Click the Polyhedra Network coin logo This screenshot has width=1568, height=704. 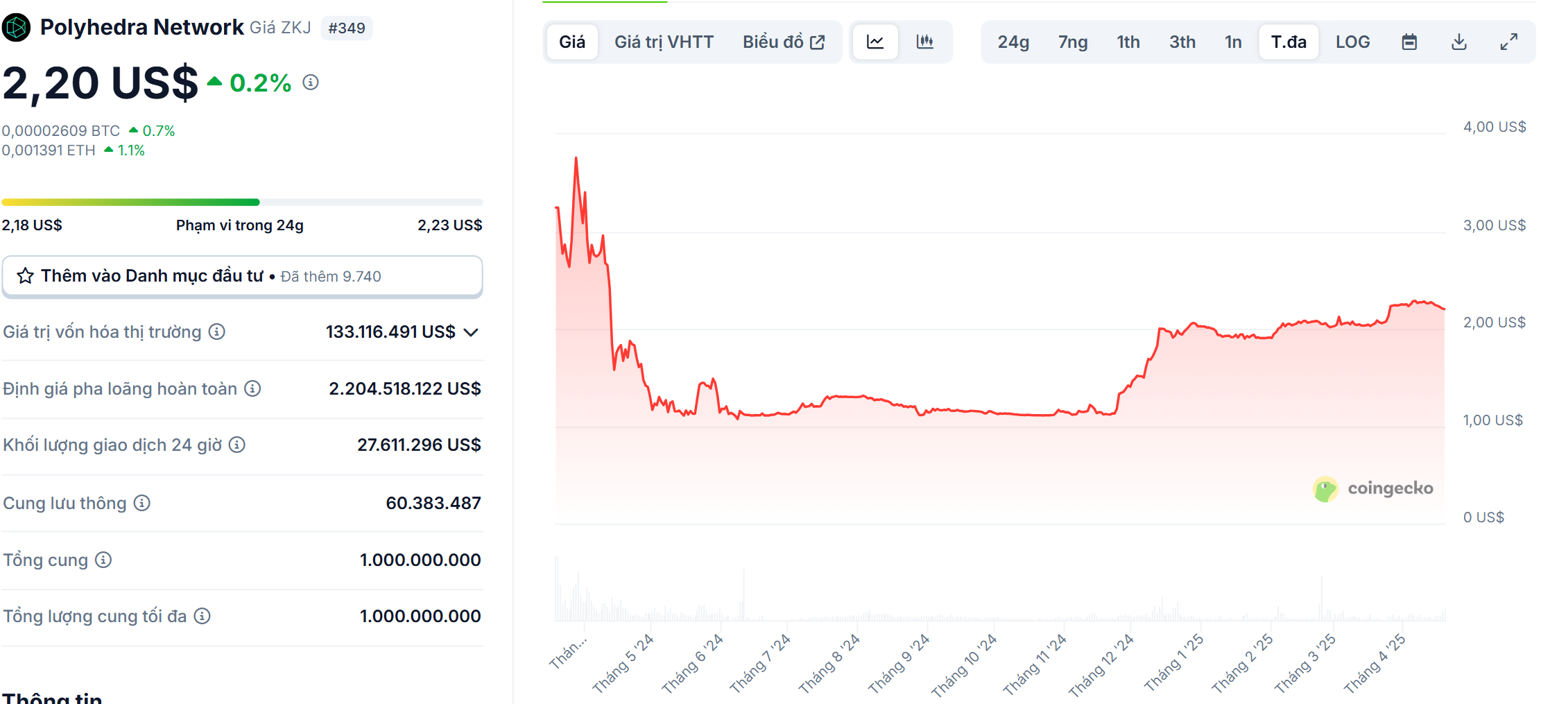[16, 28]
